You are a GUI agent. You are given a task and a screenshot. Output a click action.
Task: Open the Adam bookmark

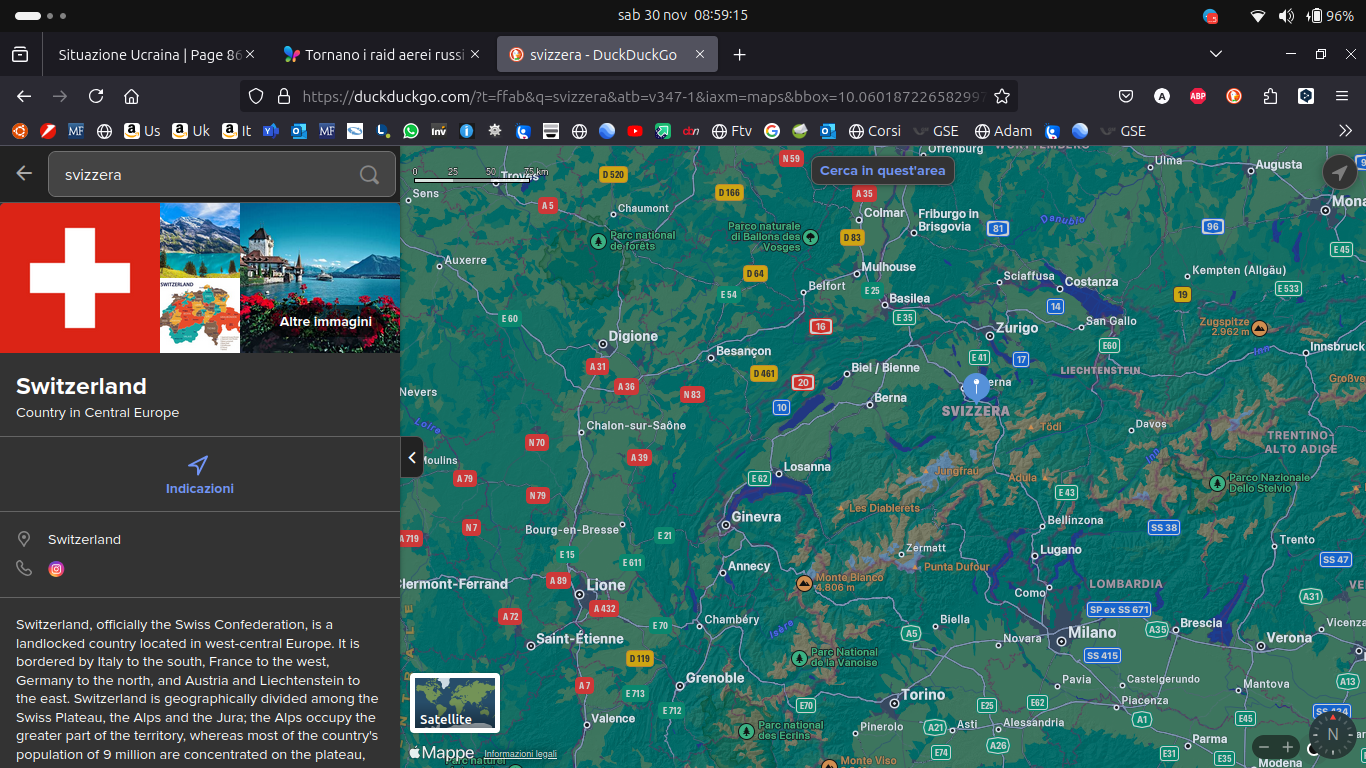coord(1003,131)
